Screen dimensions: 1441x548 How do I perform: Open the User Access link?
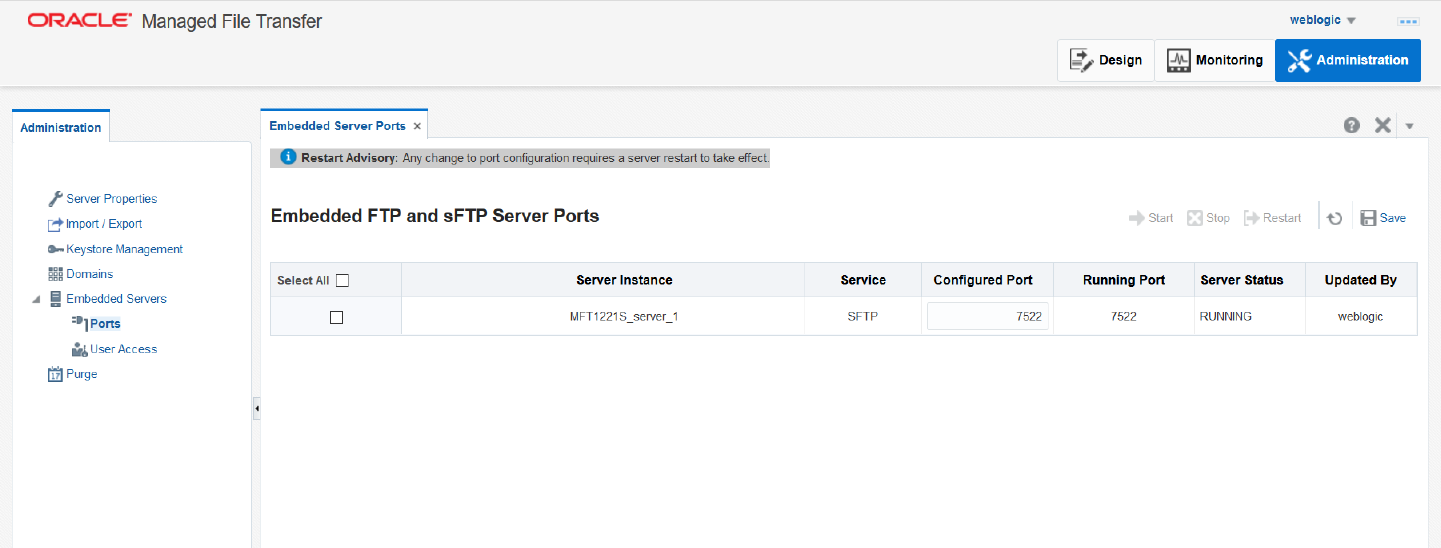[x=123, y=349]
